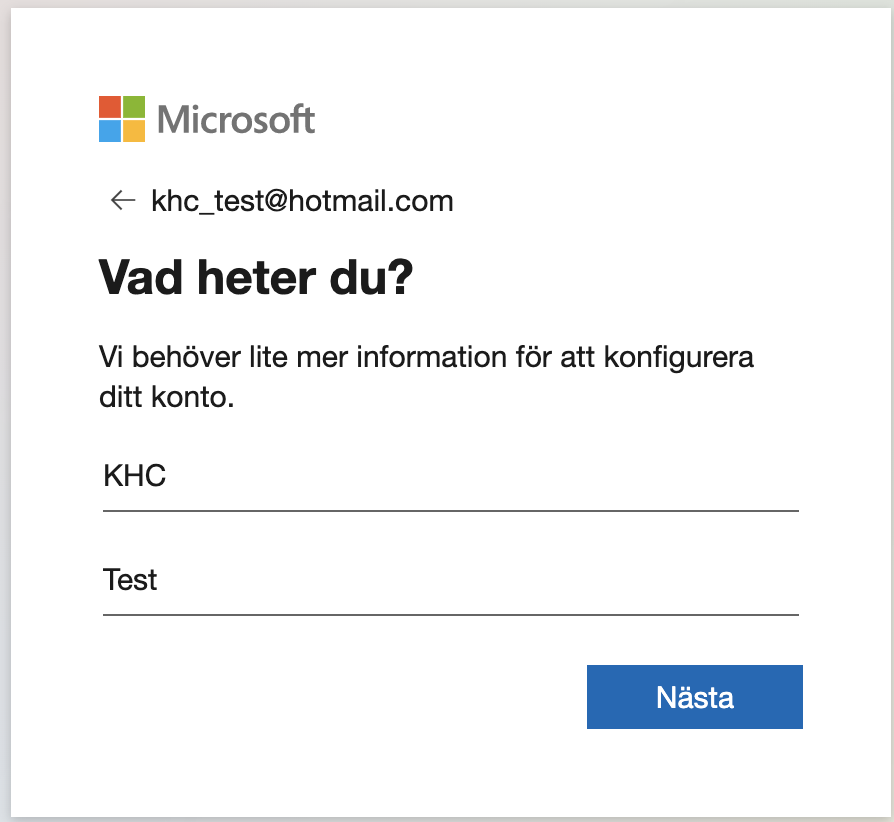Place cursor after the Test text
894x822 pixels.
click(159, 580)
